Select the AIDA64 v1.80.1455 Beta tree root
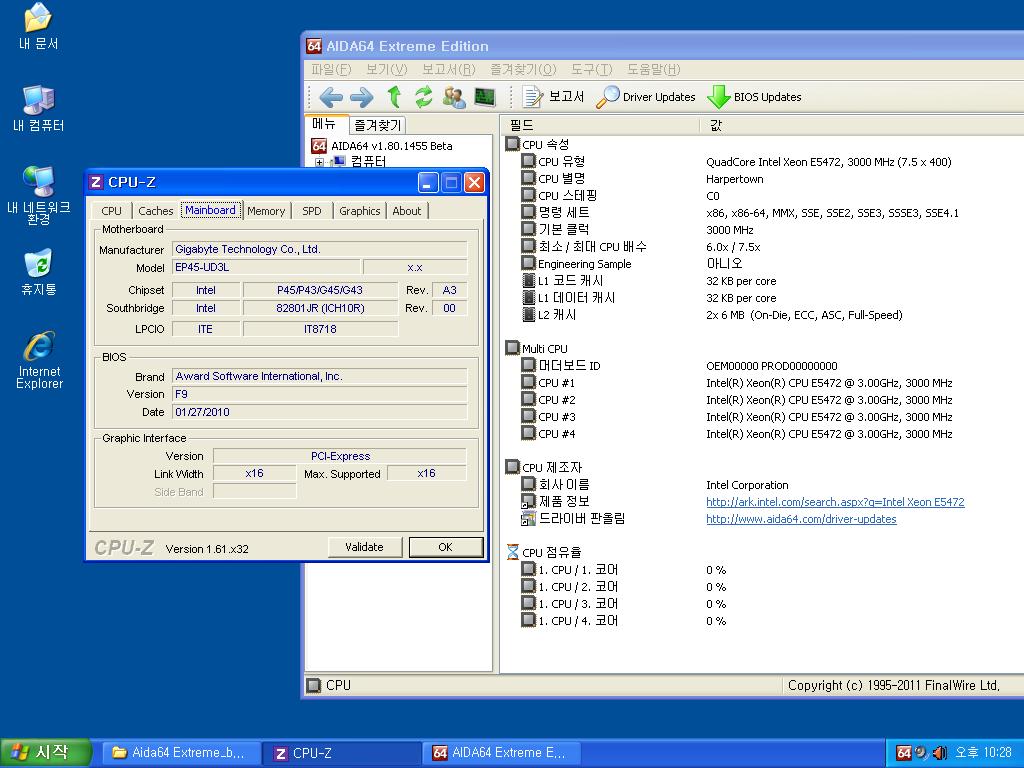Image resolution: width=1024 pixels, height=768 pixels. (382, 146)
